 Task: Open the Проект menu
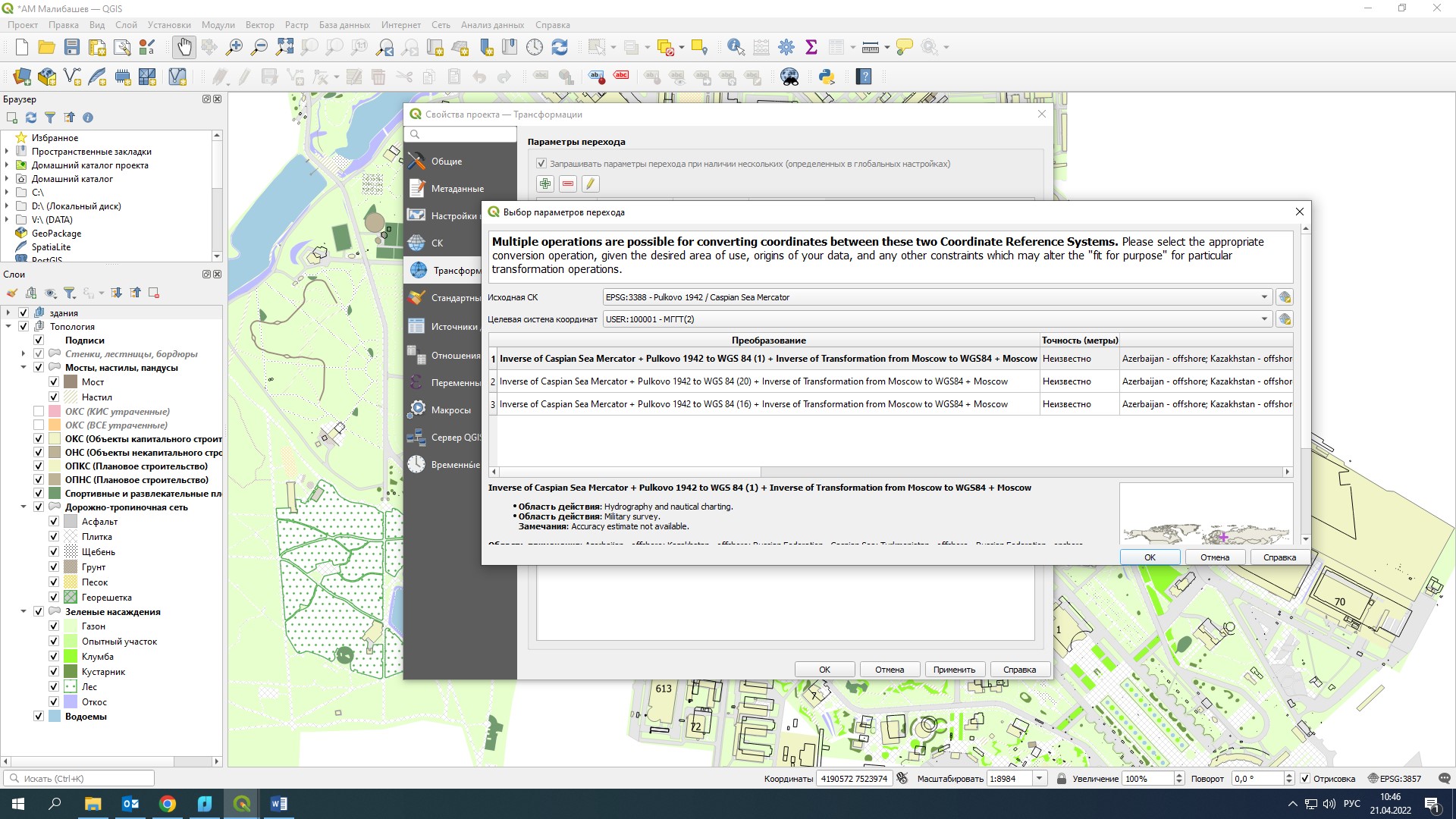(23, 25)
